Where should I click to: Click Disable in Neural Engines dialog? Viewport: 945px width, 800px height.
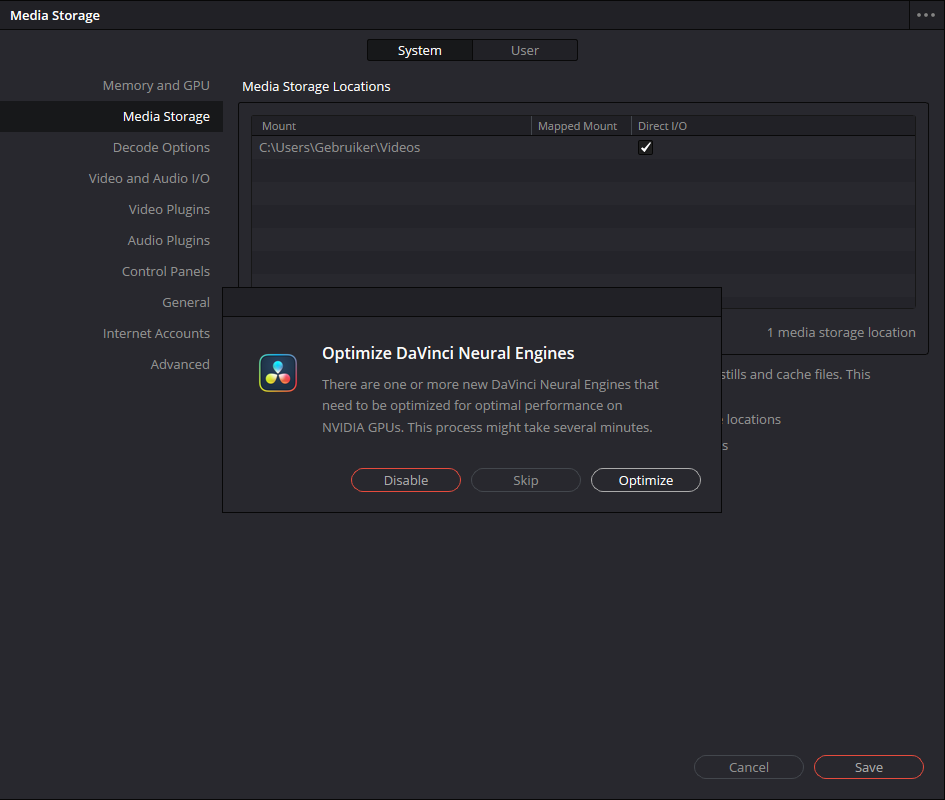pos(406,480)
